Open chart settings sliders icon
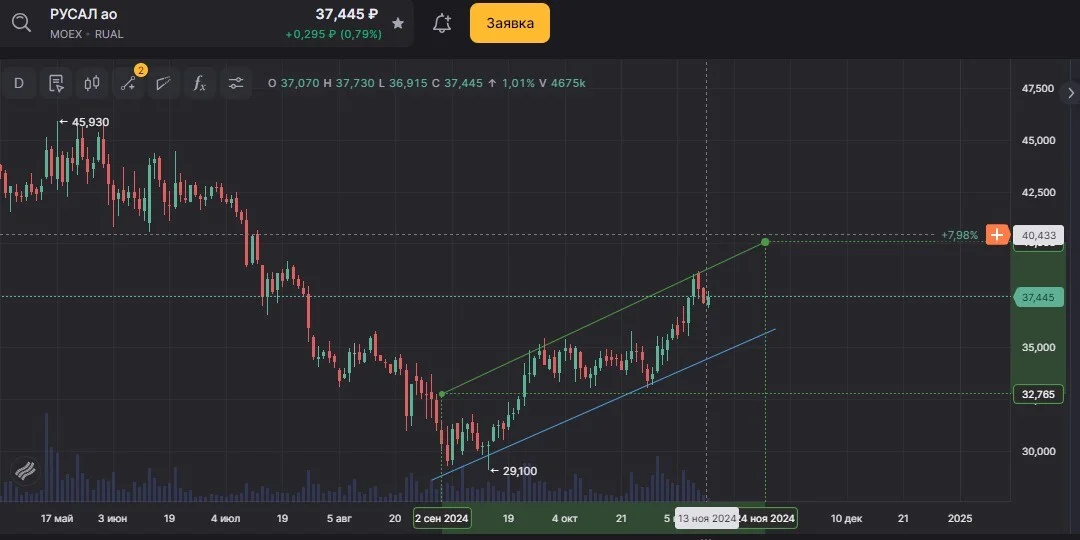This screenshot has width=1080, height=540. pyautogui.click(x=236, y=83)
